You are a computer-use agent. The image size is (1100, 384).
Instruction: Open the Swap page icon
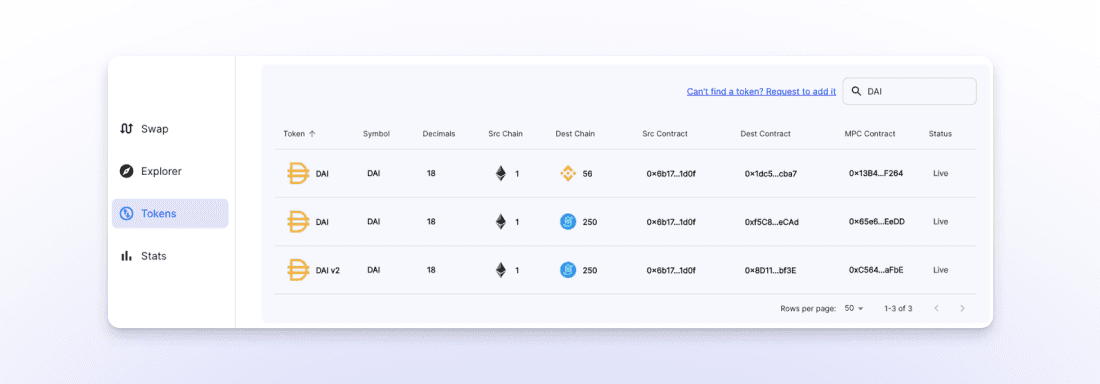pyautogui.click(x=126, y=128)
